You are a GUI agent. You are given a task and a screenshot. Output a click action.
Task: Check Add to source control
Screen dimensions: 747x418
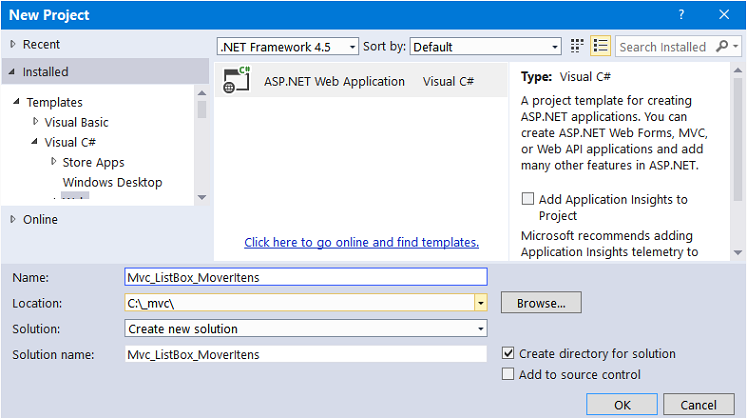click(508, 374)
